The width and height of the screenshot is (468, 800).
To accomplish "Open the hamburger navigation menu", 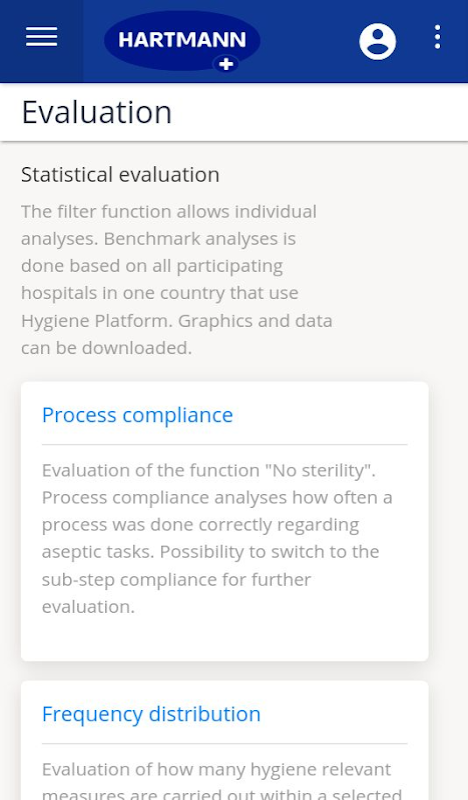I will tap(41, 37).
